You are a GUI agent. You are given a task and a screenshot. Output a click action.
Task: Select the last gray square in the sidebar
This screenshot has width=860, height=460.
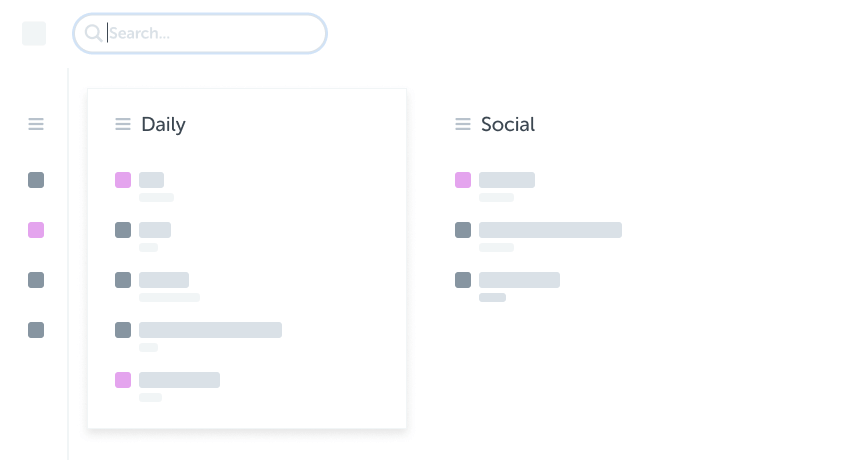(x=36, y=330)
